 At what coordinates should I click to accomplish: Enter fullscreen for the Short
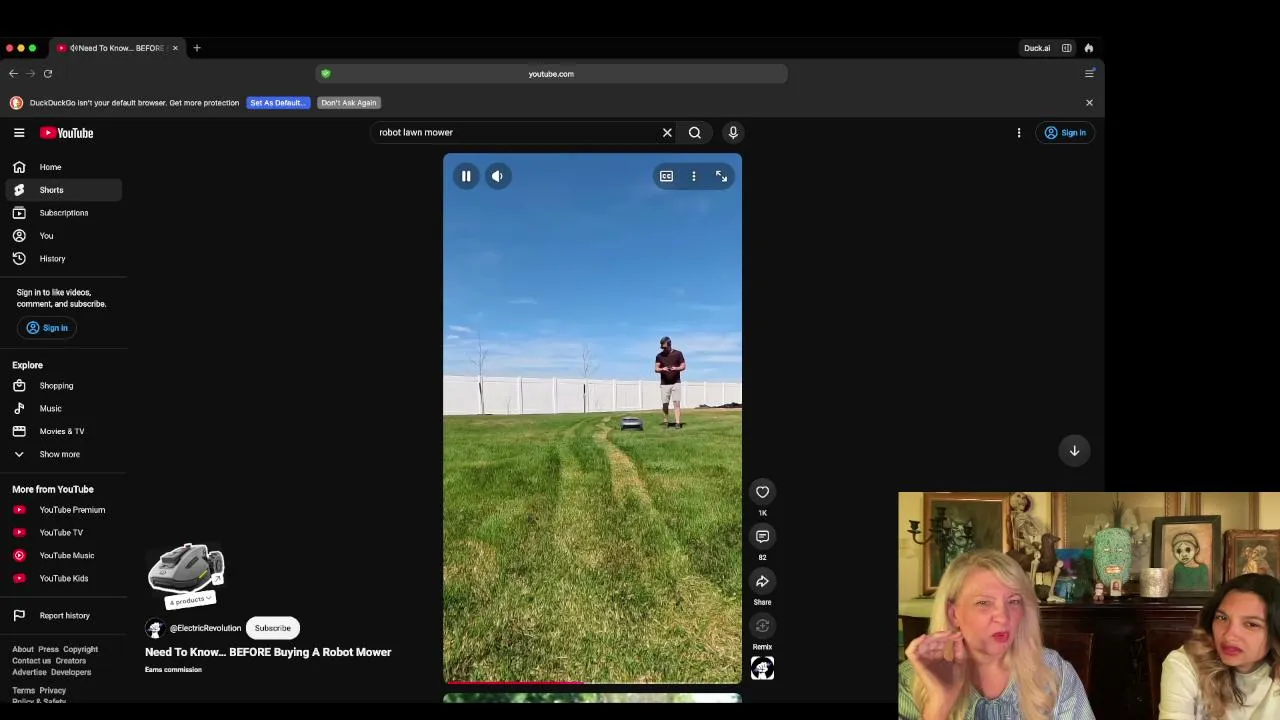tap(721, 176)
